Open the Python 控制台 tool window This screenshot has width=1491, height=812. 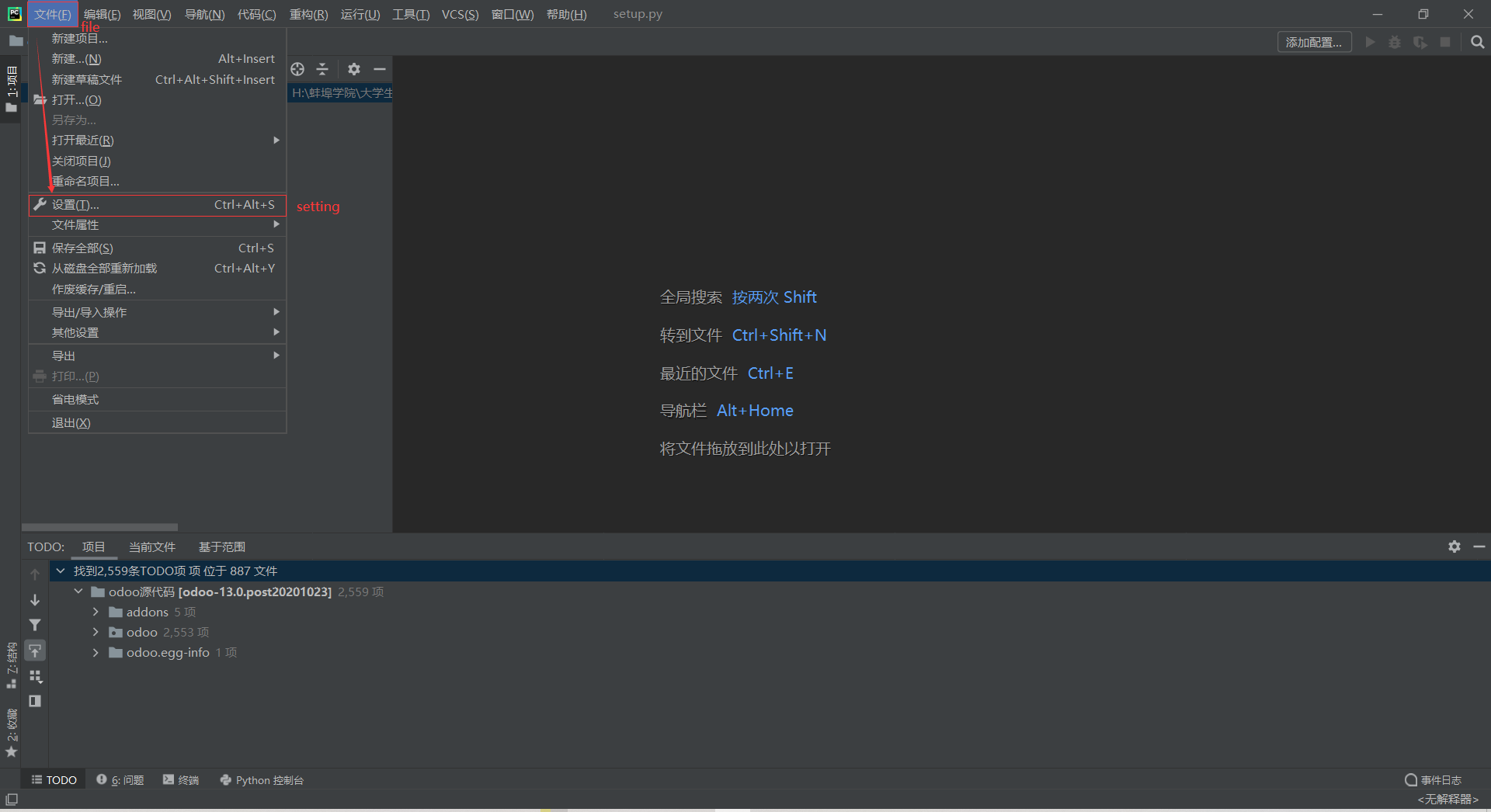(262, 780)
